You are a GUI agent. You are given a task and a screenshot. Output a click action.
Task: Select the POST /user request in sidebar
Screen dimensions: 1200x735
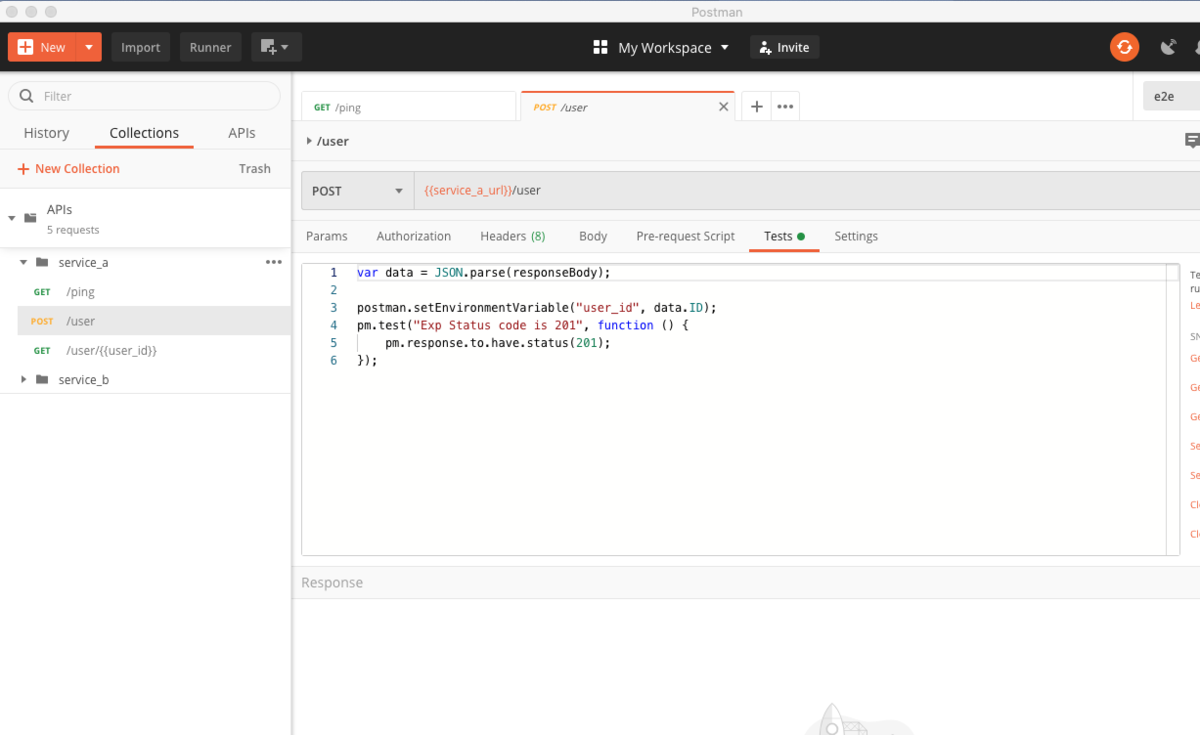click(154, 321)
